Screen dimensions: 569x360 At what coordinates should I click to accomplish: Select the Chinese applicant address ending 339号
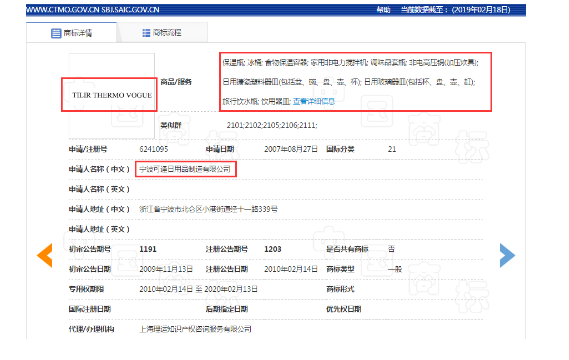[x=208, y=209]
